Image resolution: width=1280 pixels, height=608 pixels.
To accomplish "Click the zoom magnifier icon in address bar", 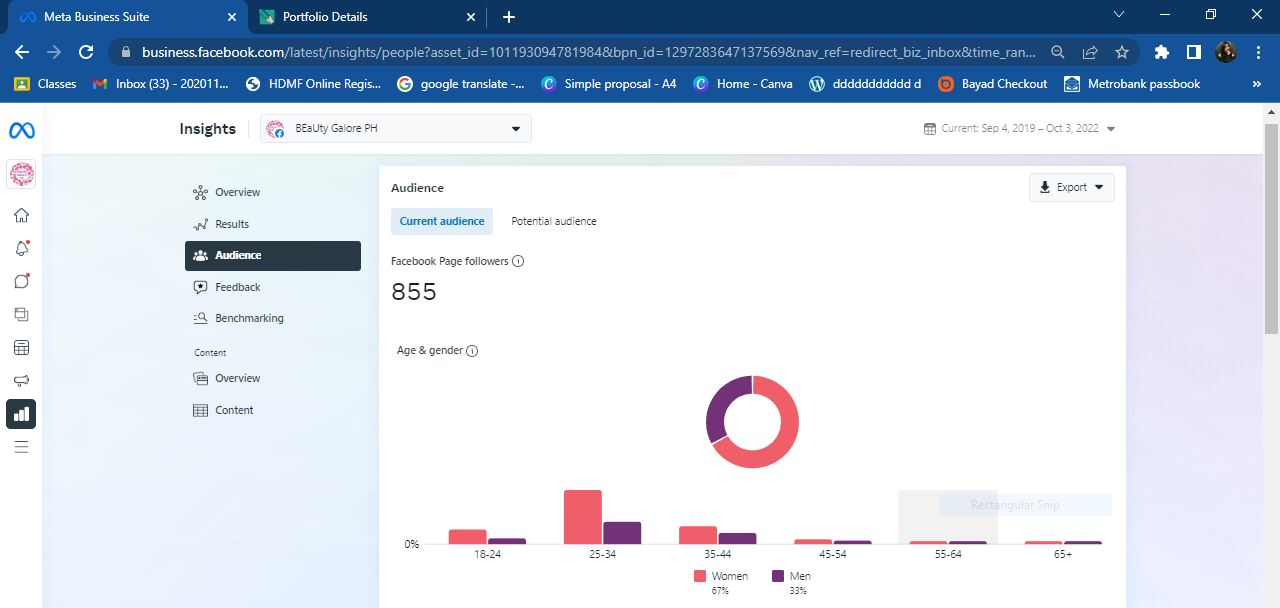I will (1058, 52).
